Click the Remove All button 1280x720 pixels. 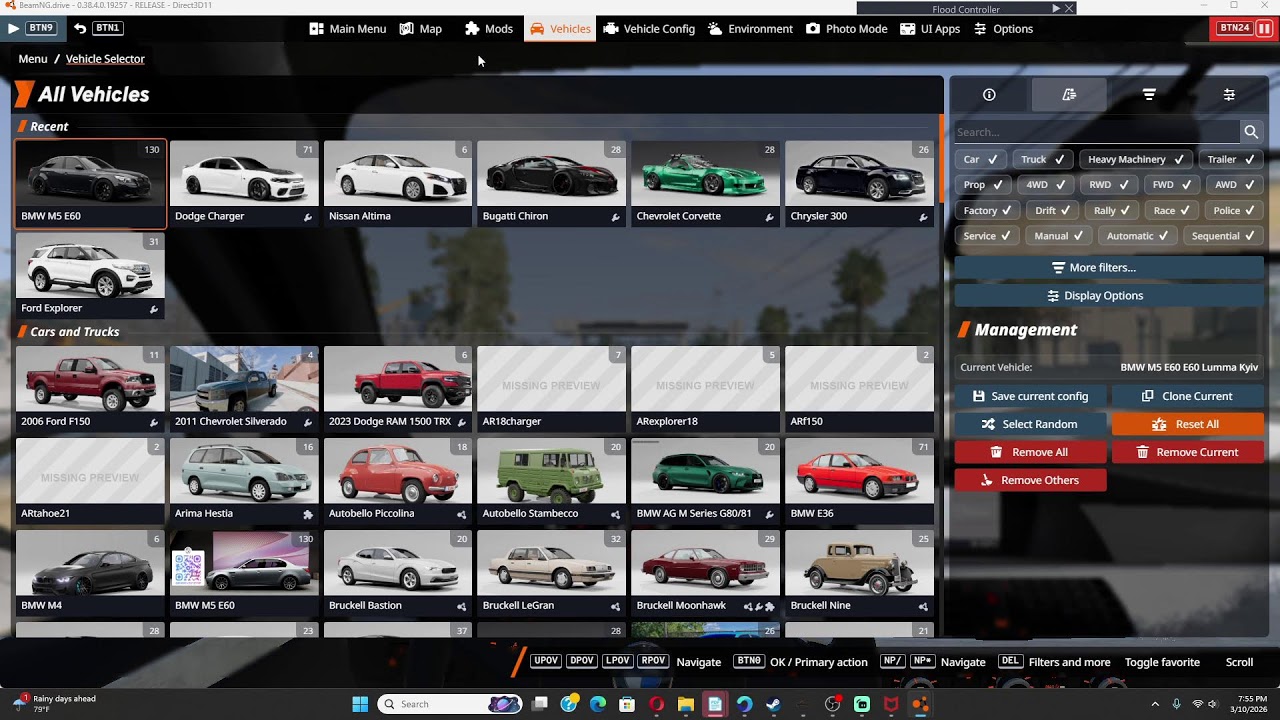tap(1030, 452)
